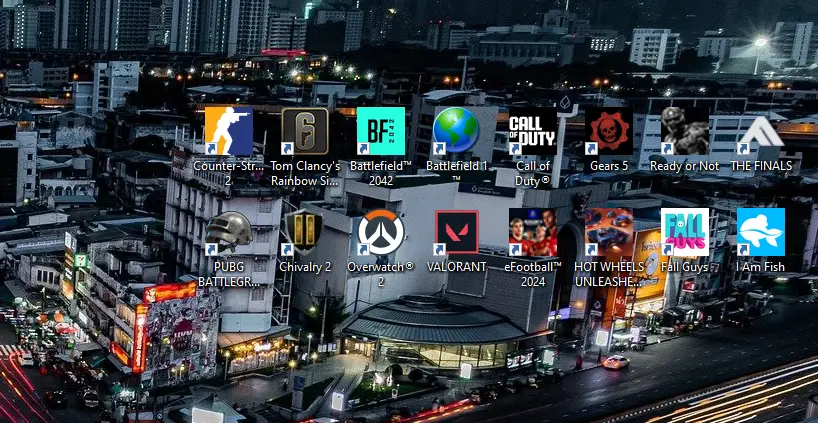This screenshot has width=818, height=423.
Task: Click the Hot Wheels Unleashed shortcut icon
Action: [x=609, y=232]
